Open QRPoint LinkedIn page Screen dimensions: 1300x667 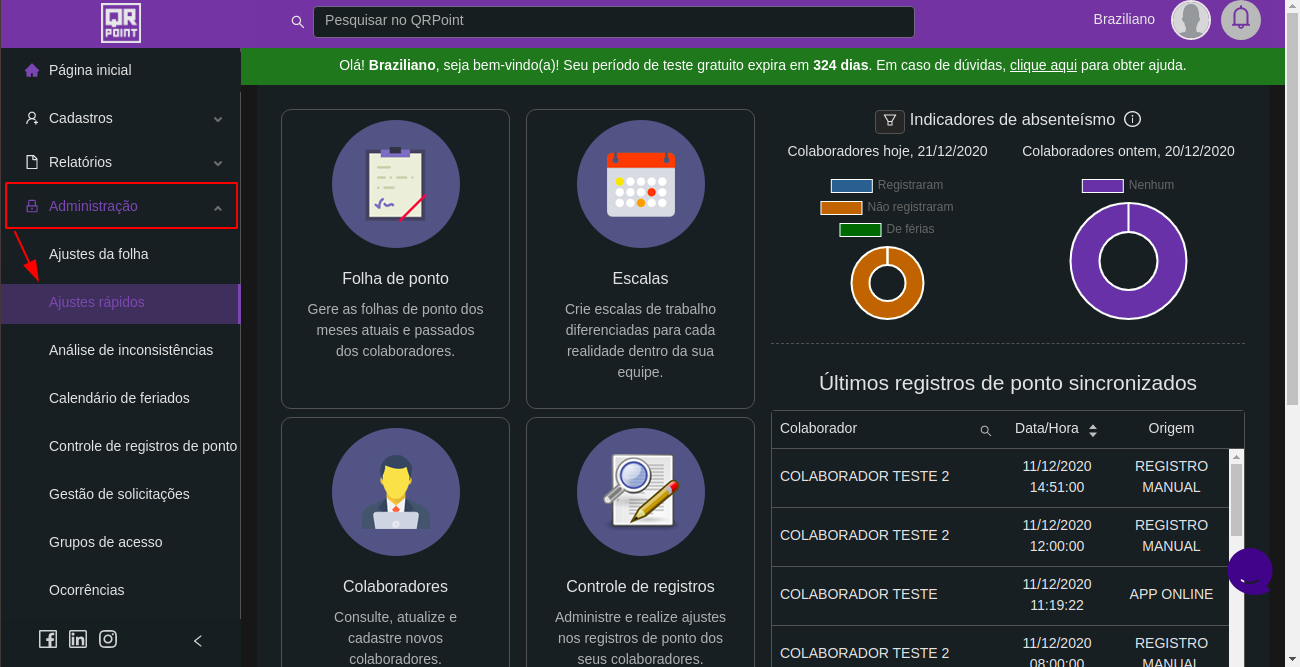point(78,640)
